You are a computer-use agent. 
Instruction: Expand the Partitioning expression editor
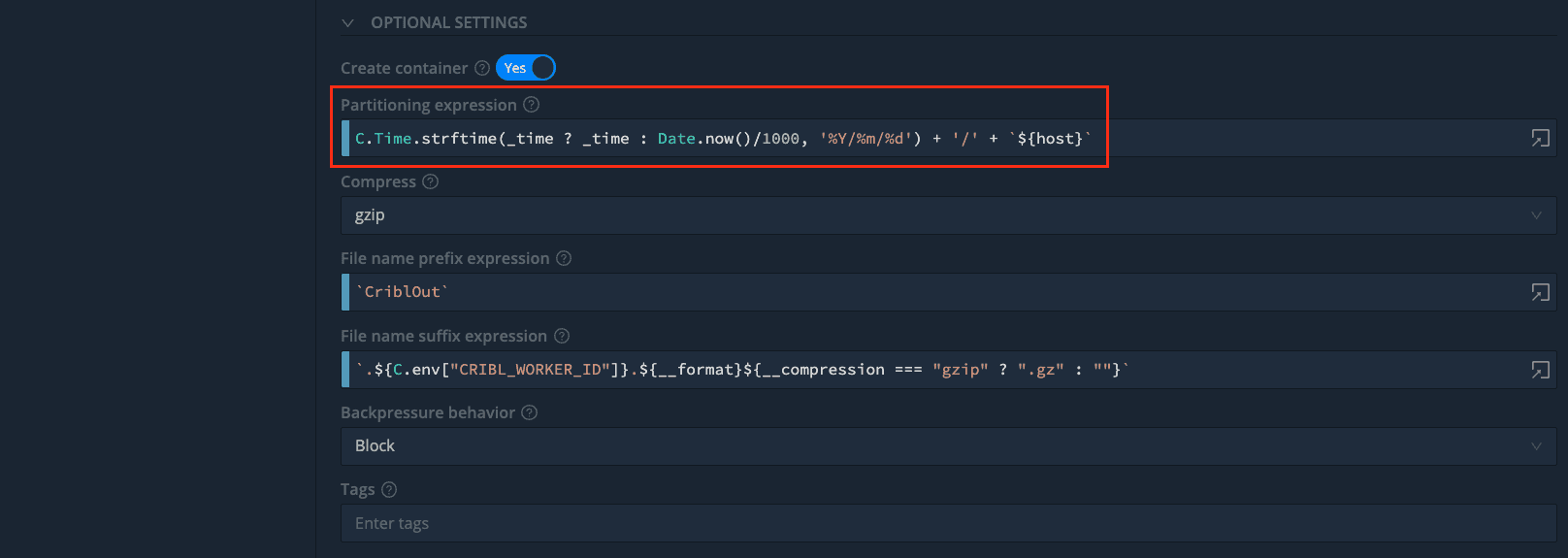coord(1540,138)
